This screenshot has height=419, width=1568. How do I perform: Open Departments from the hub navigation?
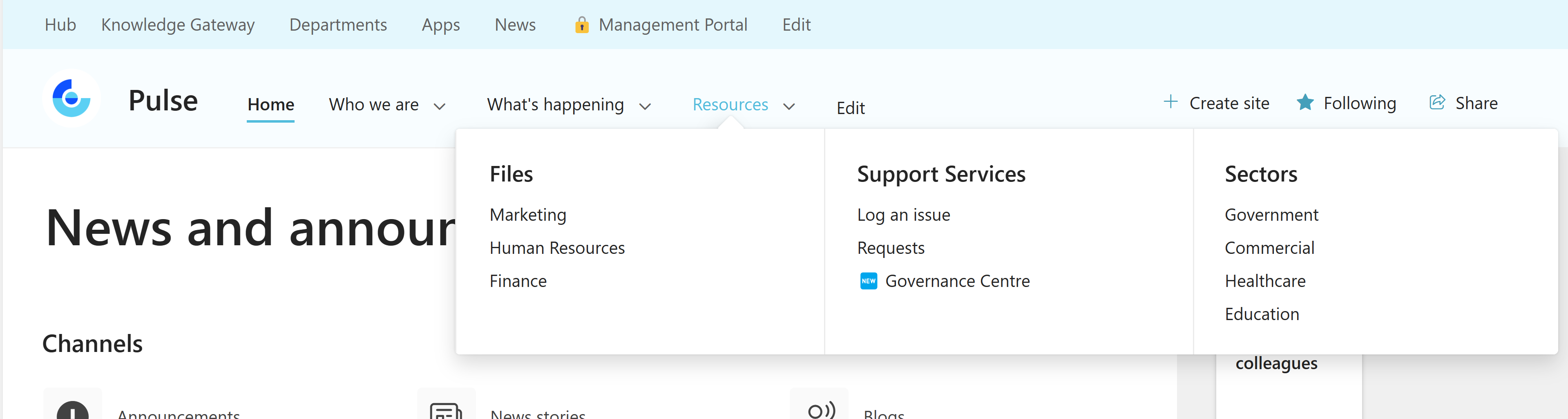pyautogui.click(x=338, y=25)
